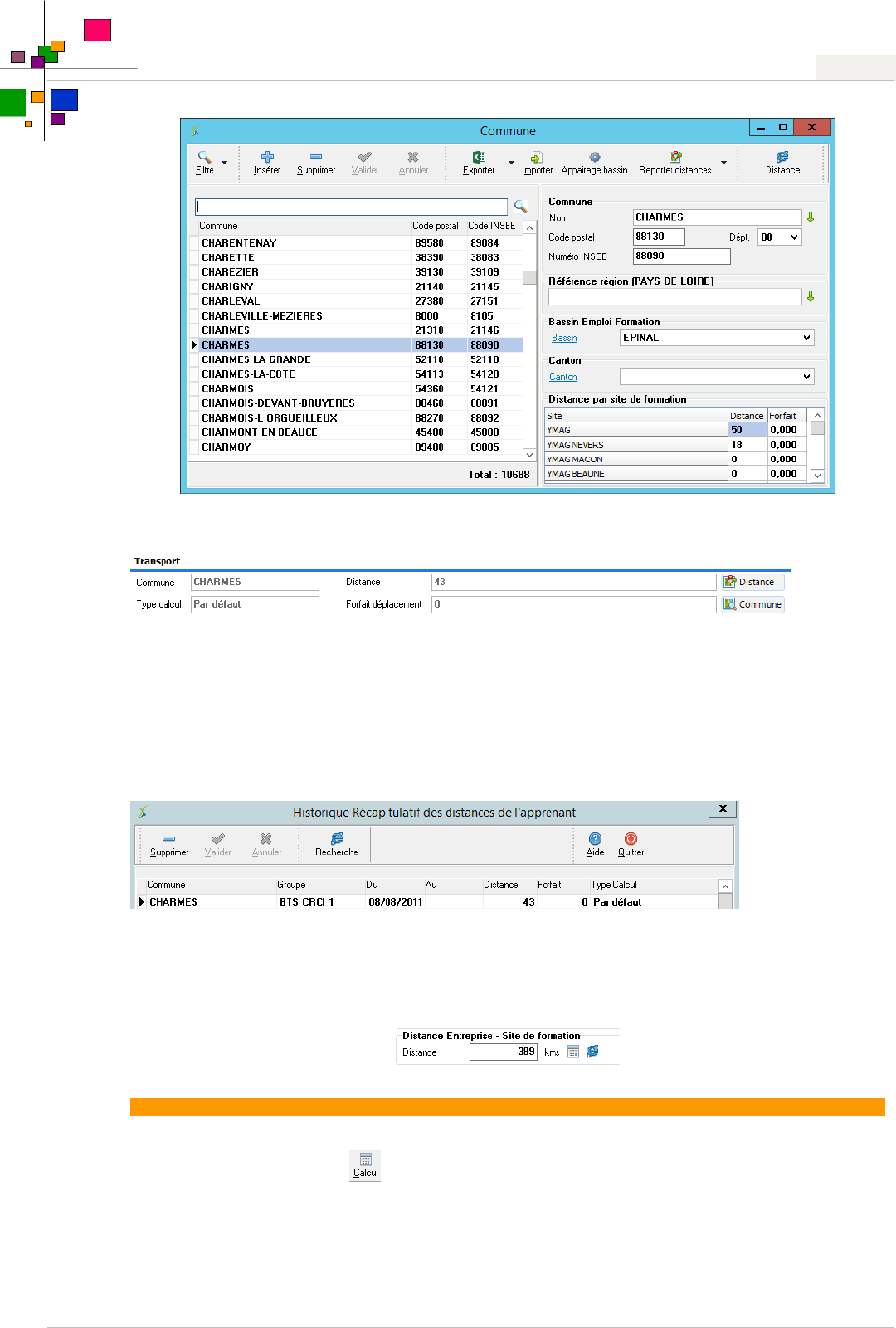Click Quitter in Historique window
896x1328 pixels.
pyautogui.click(x=631, y=845)
